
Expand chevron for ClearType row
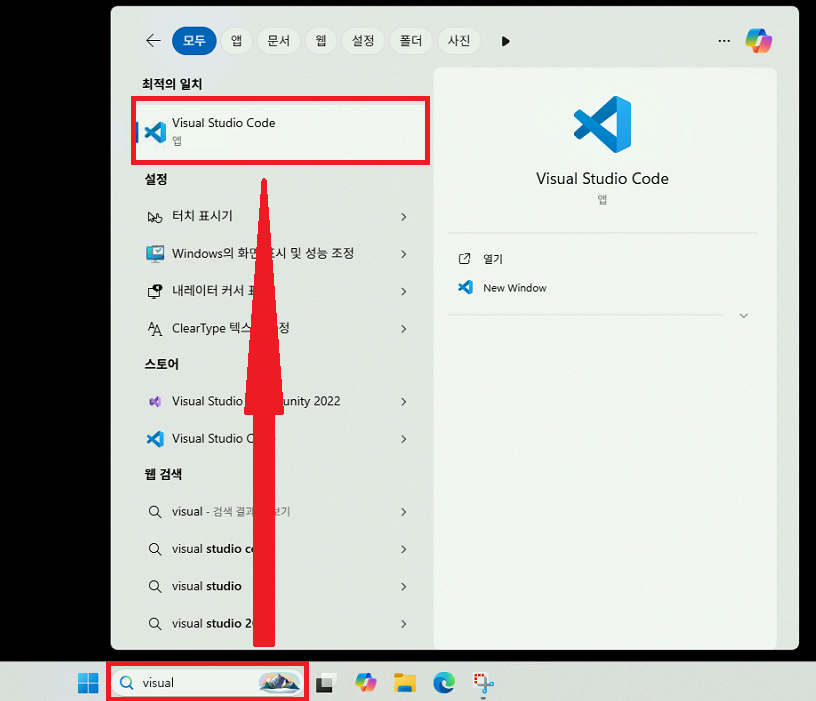click(x=403, y=329)
